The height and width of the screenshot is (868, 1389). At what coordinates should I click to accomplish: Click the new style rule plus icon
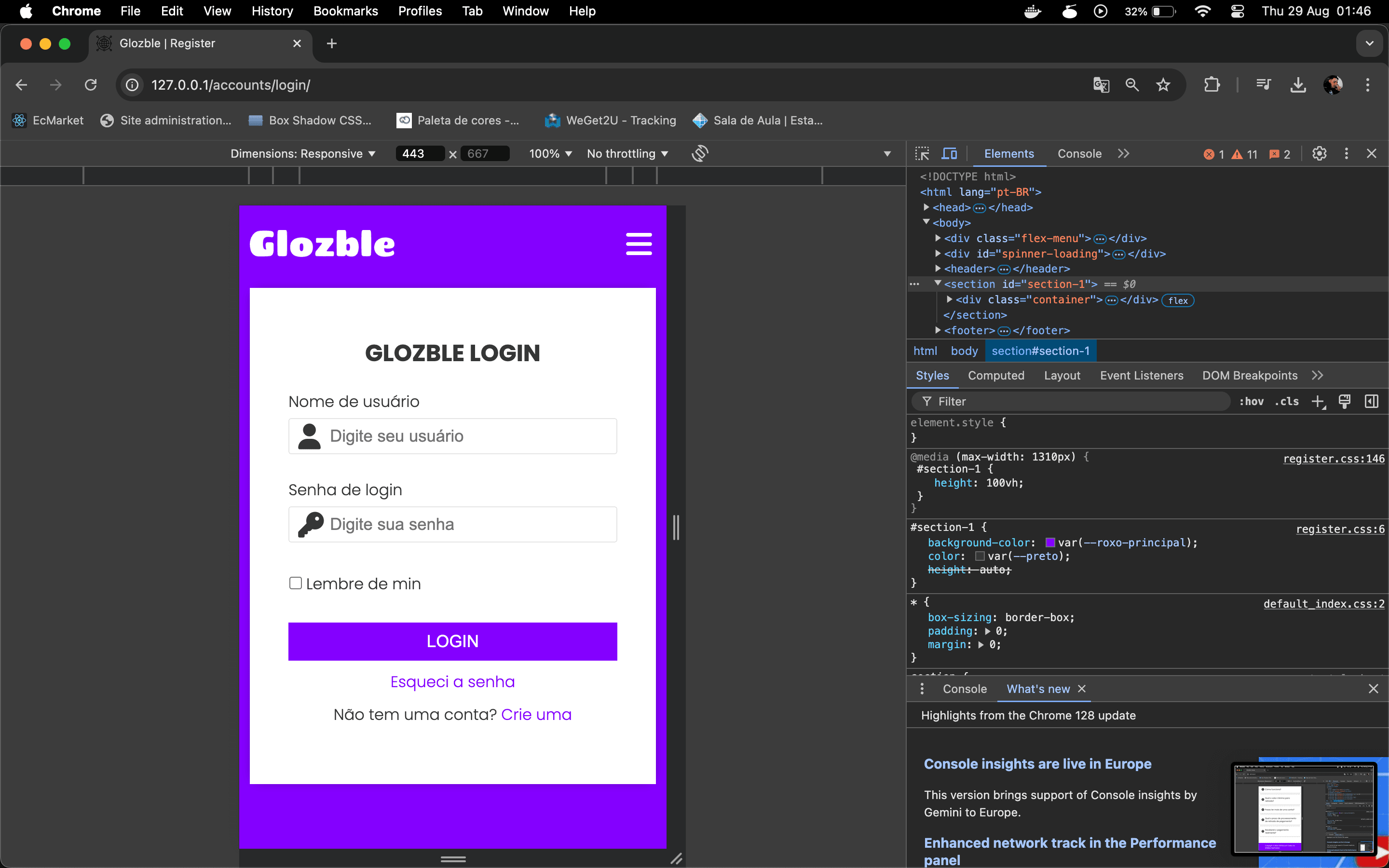click(x=1318, y=402)
